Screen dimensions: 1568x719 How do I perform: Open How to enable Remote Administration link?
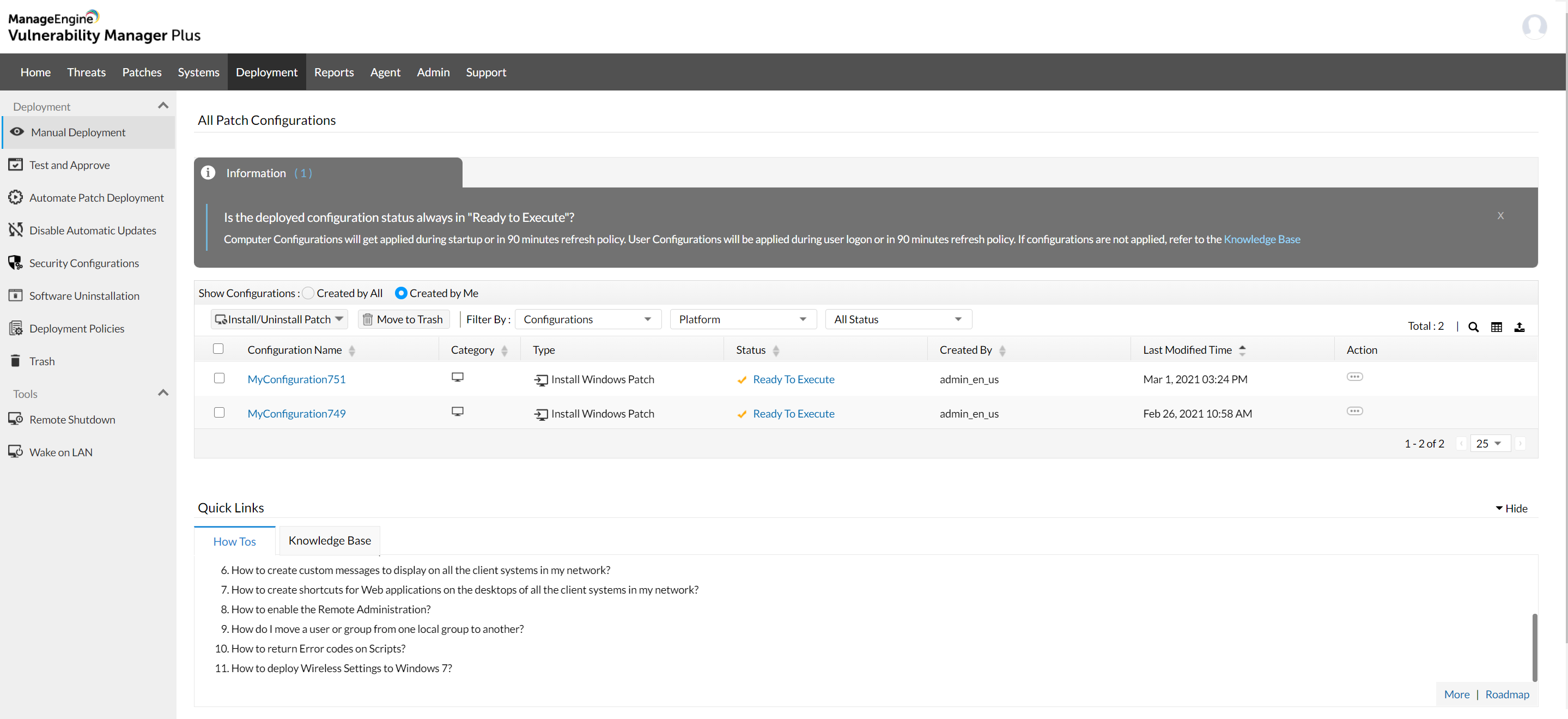[x=331, y=609]
